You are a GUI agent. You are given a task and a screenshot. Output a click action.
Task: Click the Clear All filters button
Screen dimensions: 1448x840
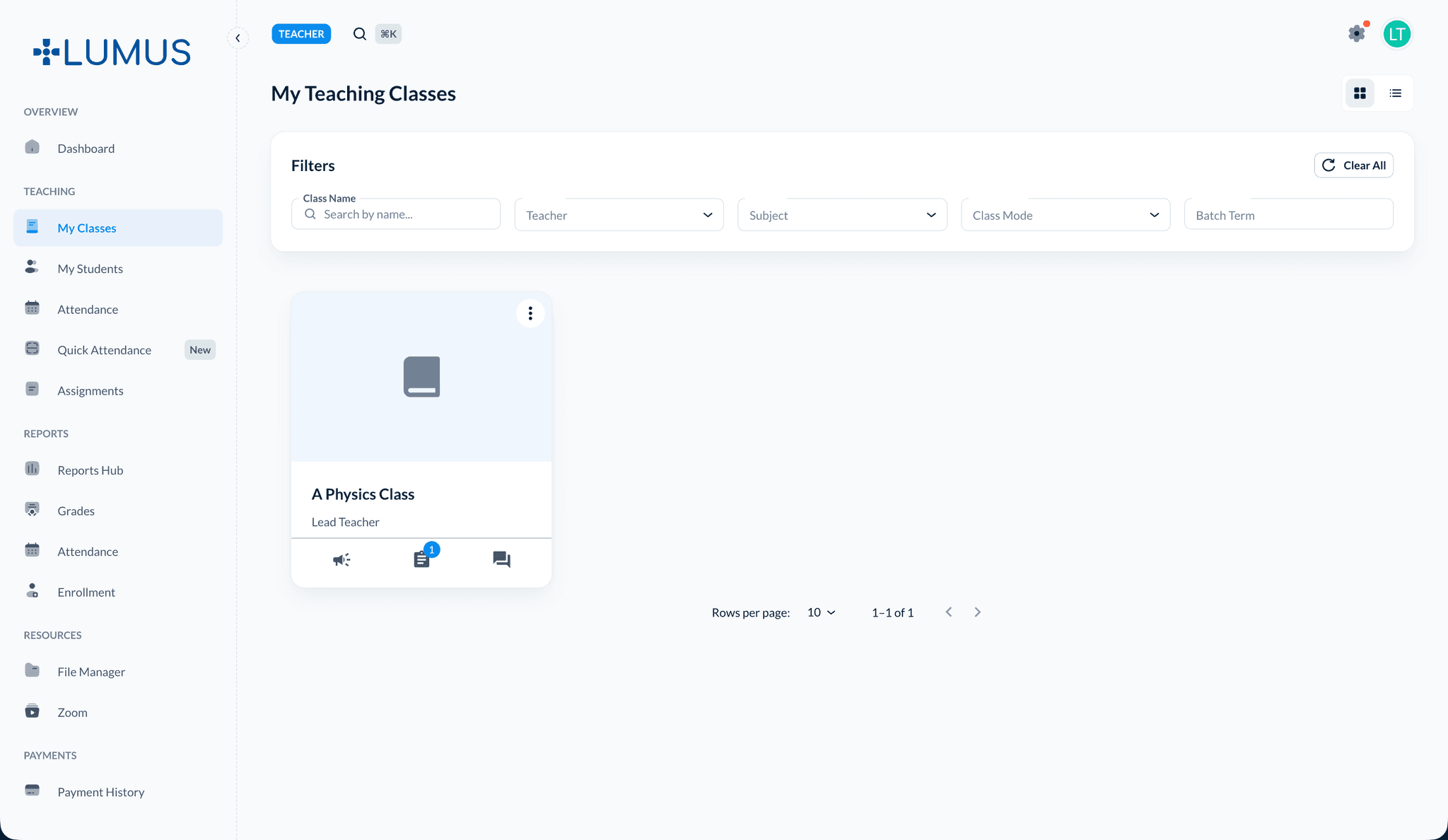(x=1354, y=165)
